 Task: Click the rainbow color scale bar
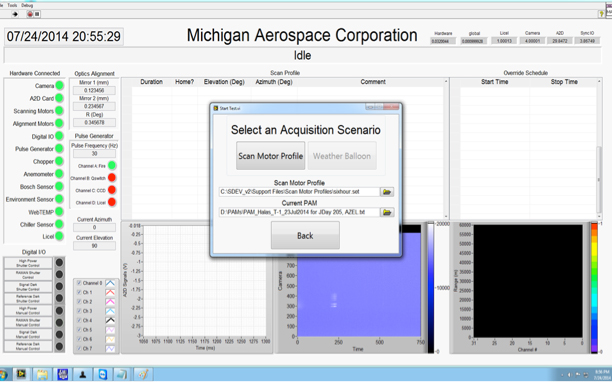594,288
